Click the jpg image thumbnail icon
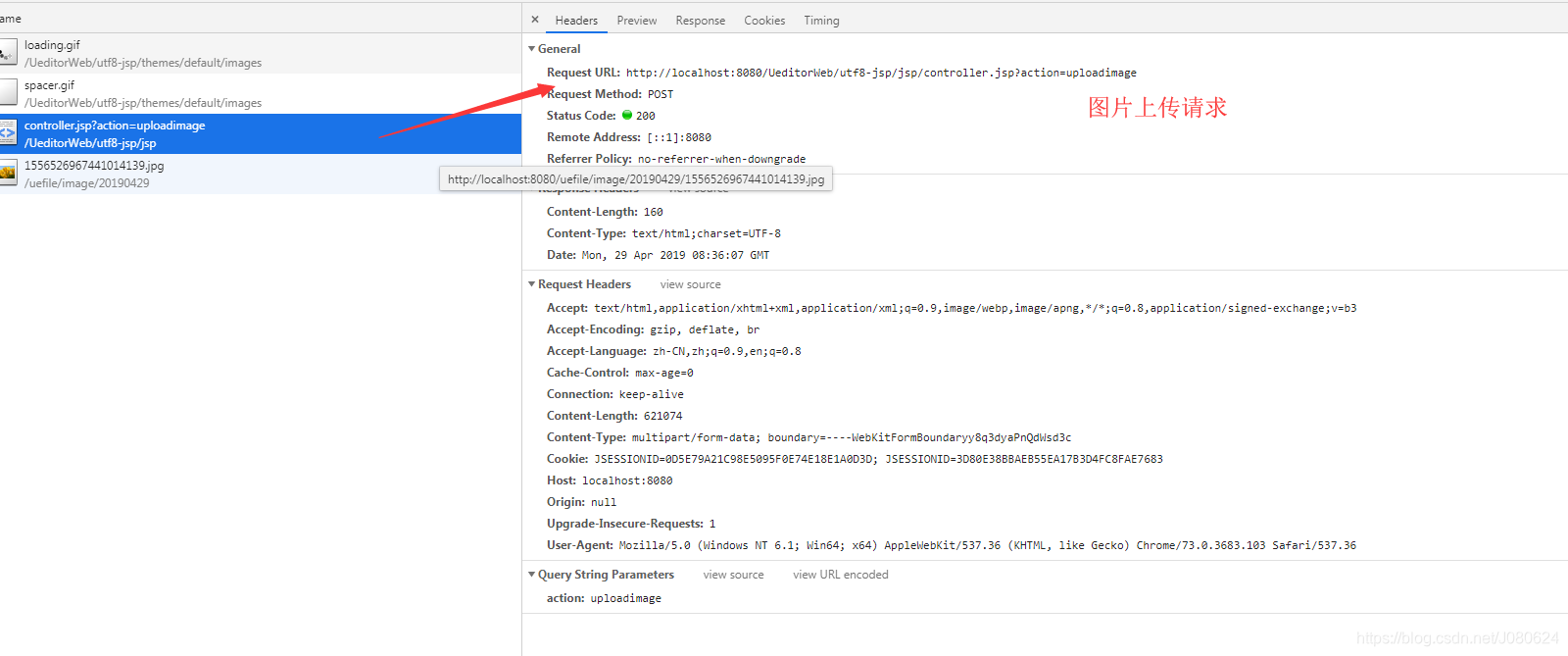Viewport: 1568px width, 656px height. coord(9,174)
